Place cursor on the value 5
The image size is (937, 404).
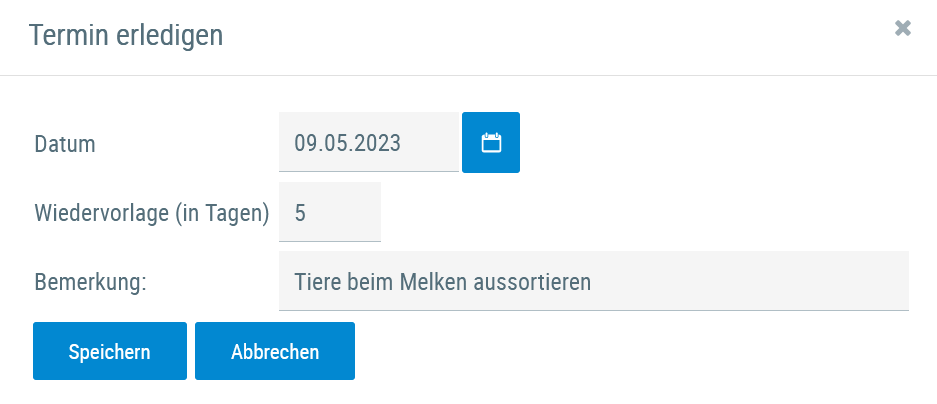click(300, 213)
